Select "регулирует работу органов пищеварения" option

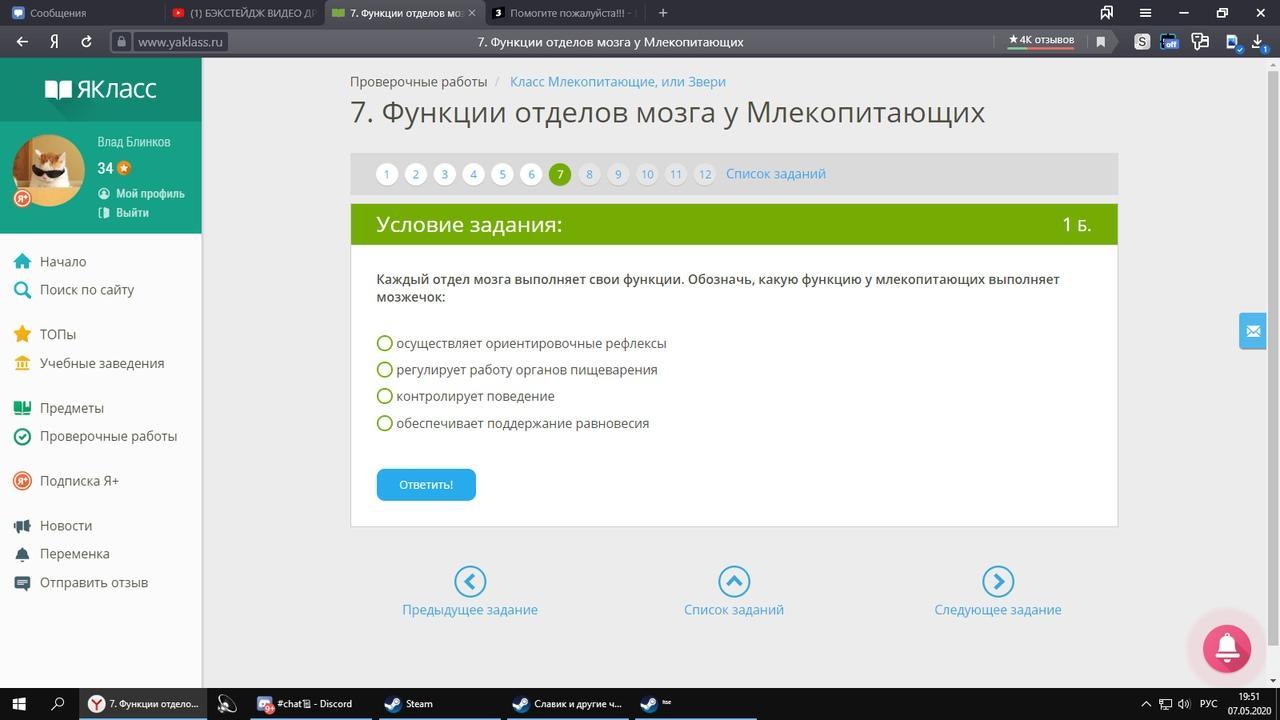click(517, 370)
